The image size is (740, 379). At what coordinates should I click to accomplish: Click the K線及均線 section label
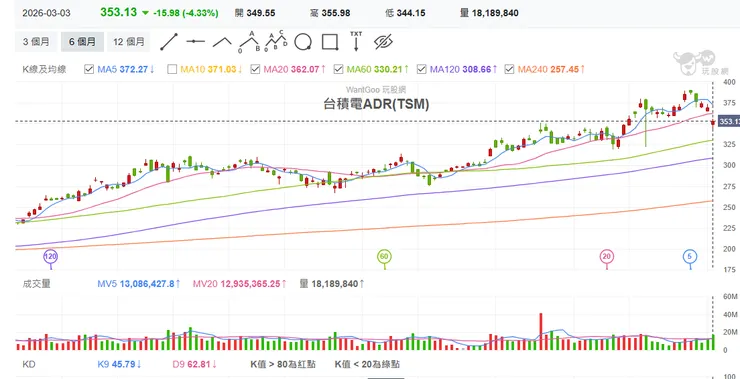44,69
